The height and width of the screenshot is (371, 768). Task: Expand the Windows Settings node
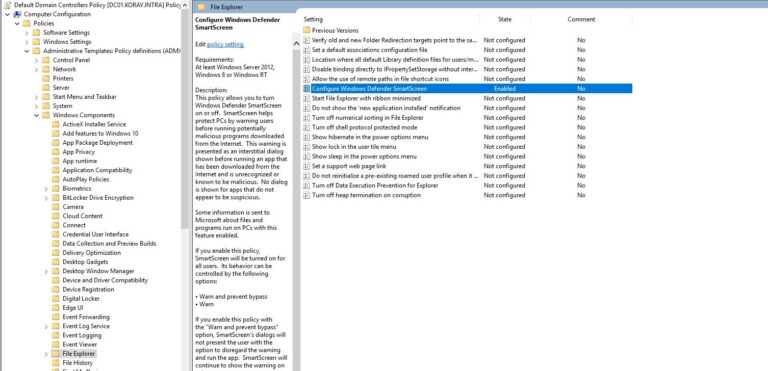(27, 42)
